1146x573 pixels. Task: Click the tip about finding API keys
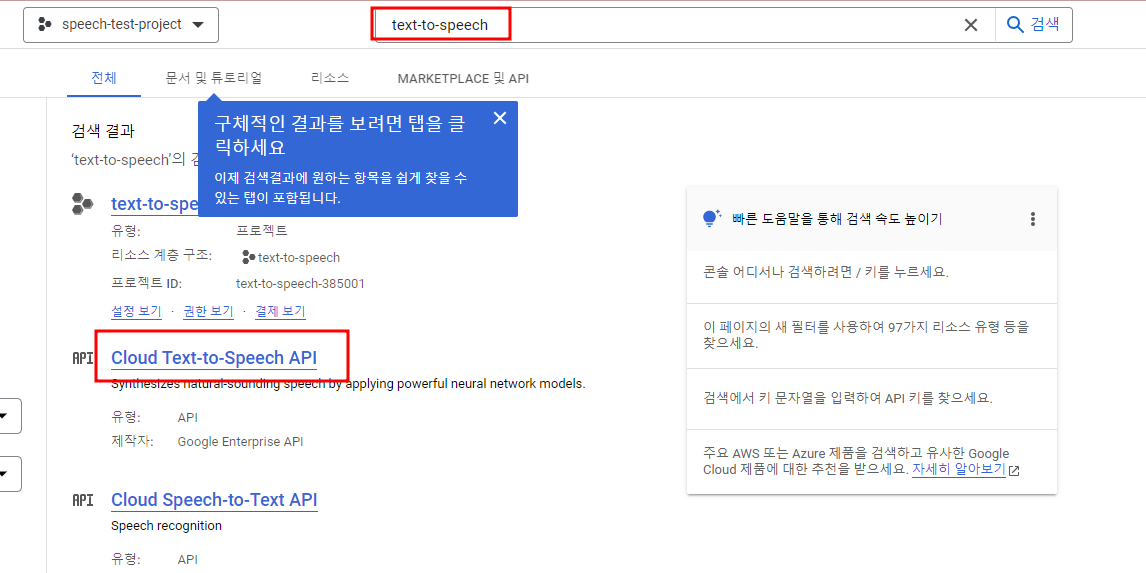(x=848, y=398)
